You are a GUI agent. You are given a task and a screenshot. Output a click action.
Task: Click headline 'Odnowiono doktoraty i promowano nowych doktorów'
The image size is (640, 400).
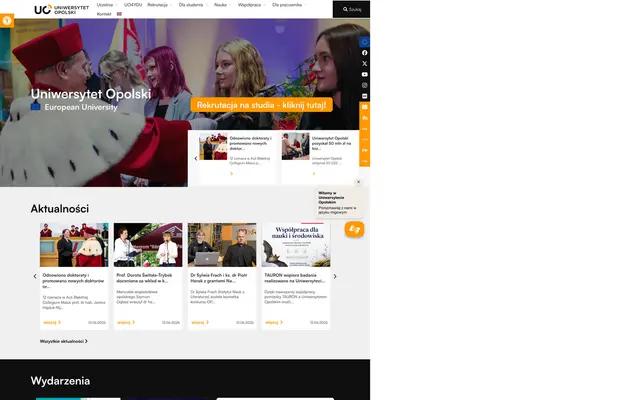coord(73,281)
